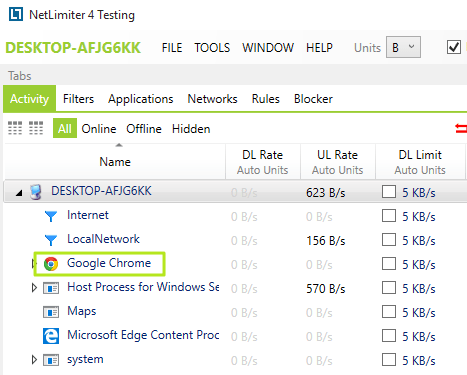Open the FILE menu
The image size is (467, 375).
pos(172,48)
